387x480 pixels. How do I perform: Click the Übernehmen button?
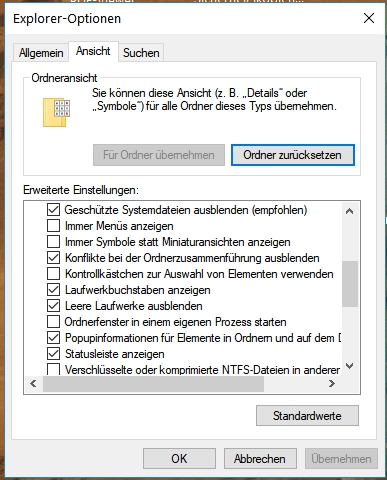(341, 459)
